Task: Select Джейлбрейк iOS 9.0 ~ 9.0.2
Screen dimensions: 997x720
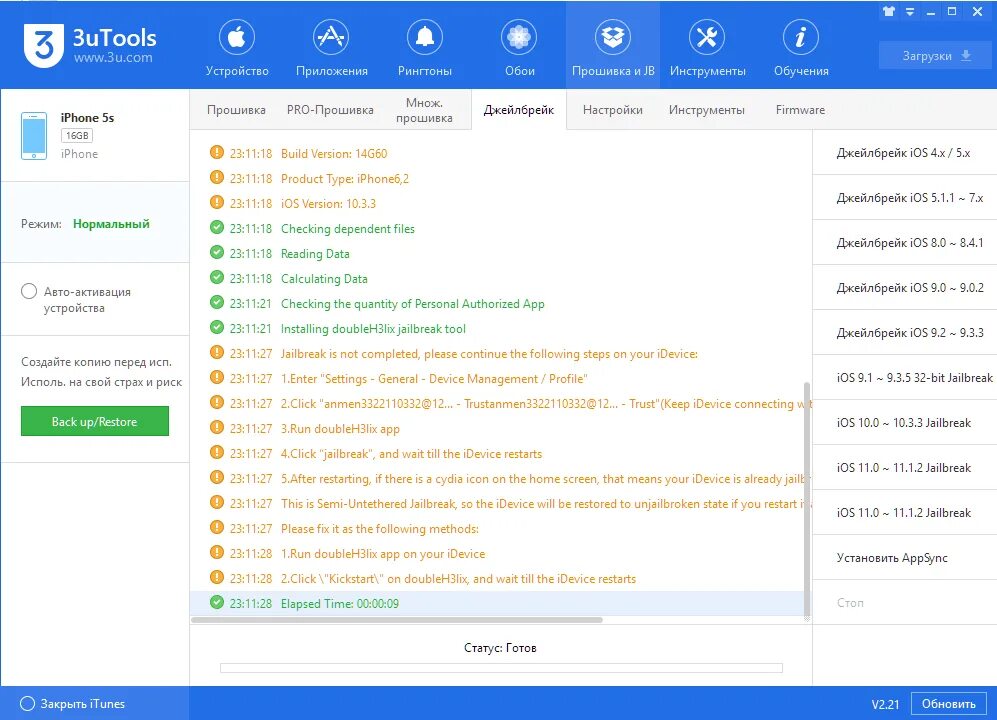Action: 905,287
